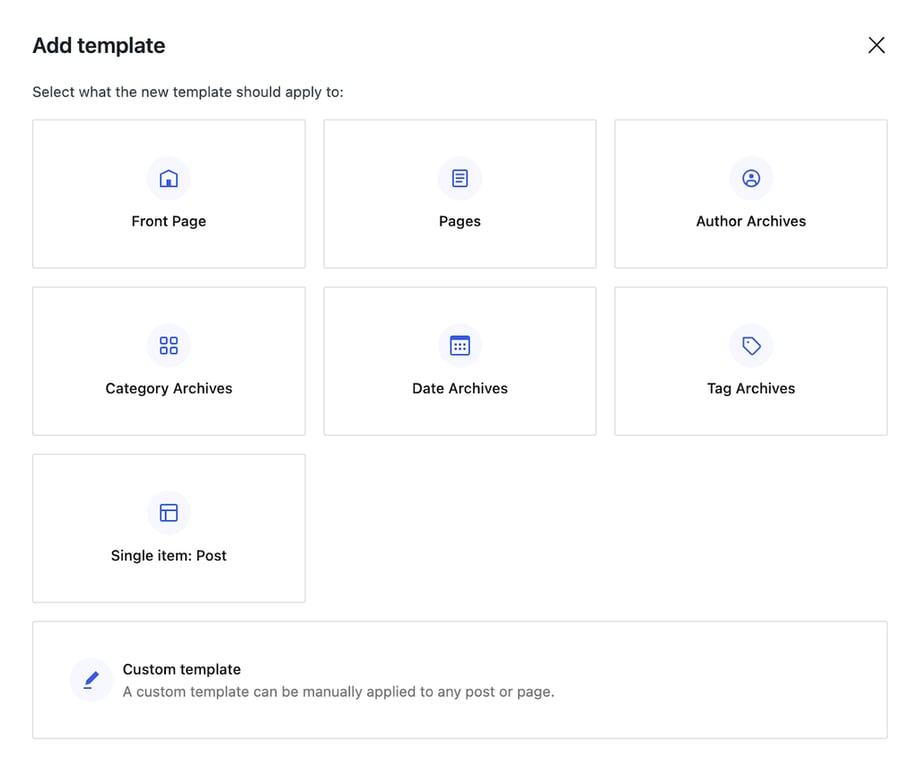919x768 pixels.
Task: Click the Front Page label text
Action: (x=168, y=220)
